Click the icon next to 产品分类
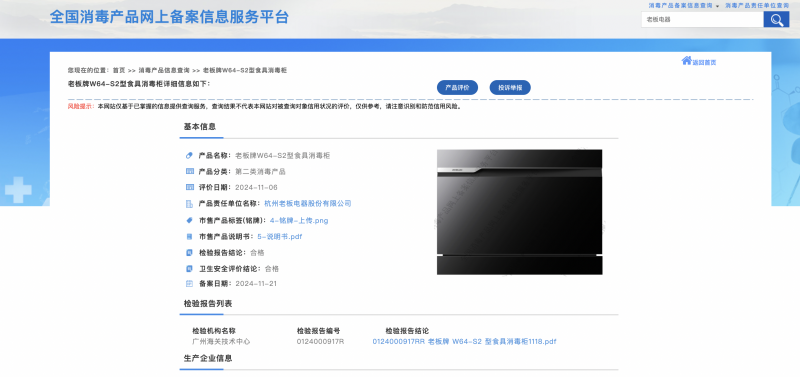The height and width of the screenshot is (377, 800). (189, 171)
